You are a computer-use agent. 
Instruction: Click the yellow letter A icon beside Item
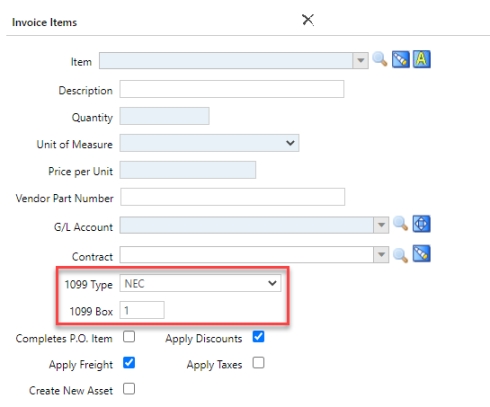(422, 59)
